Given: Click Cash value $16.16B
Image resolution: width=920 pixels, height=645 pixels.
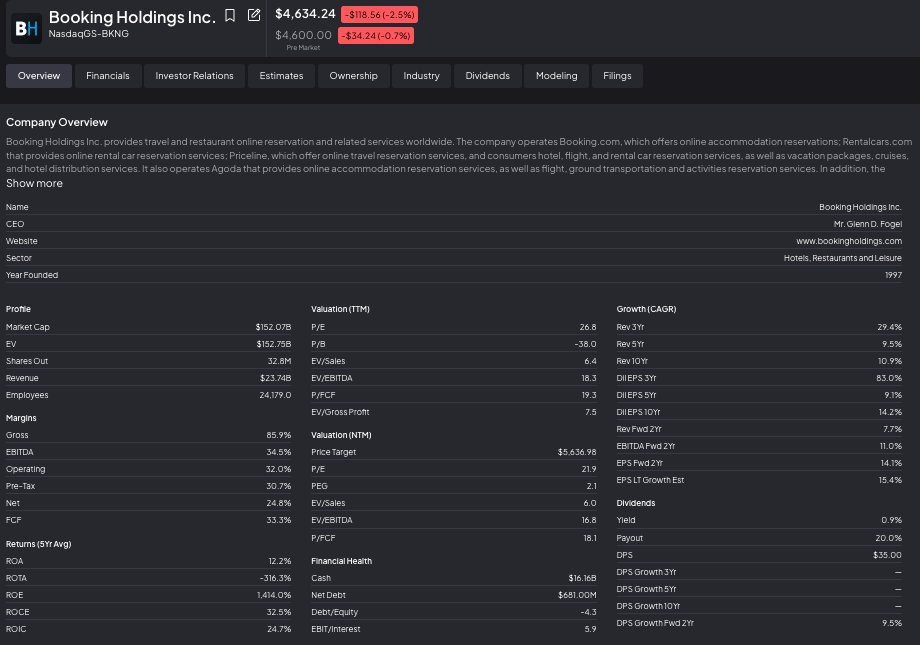Looking at the screenshot, I should tap(582, 578).
